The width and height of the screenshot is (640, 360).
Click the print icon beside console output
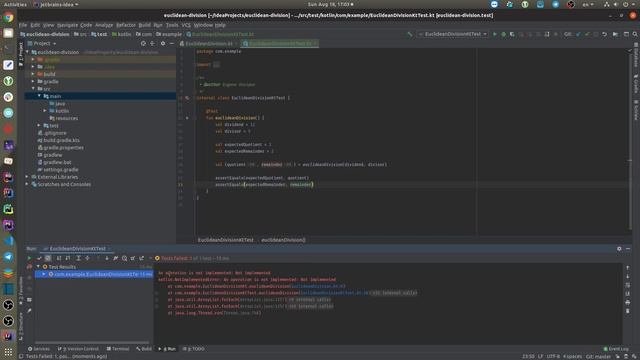627,302
